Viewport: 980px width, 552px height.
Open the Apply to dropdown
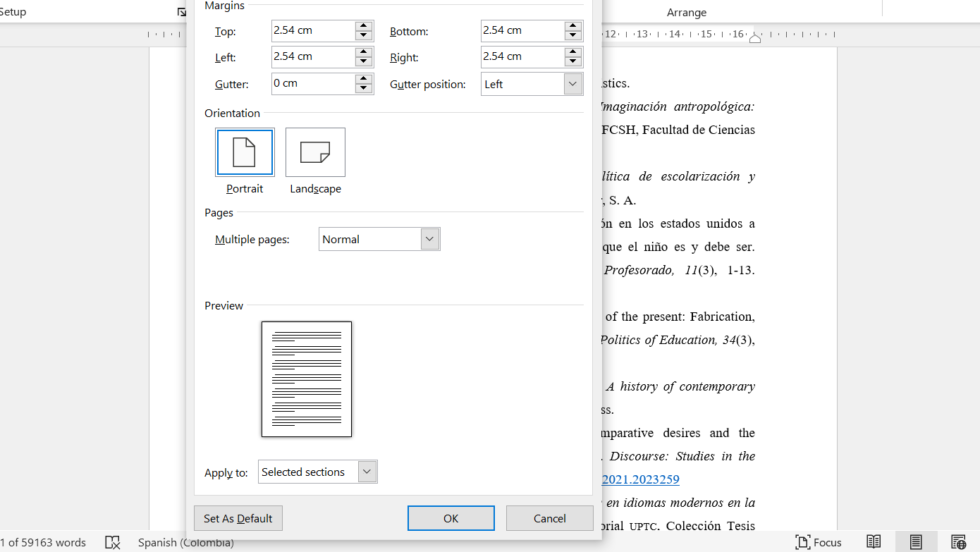click(x=367, y=471)
